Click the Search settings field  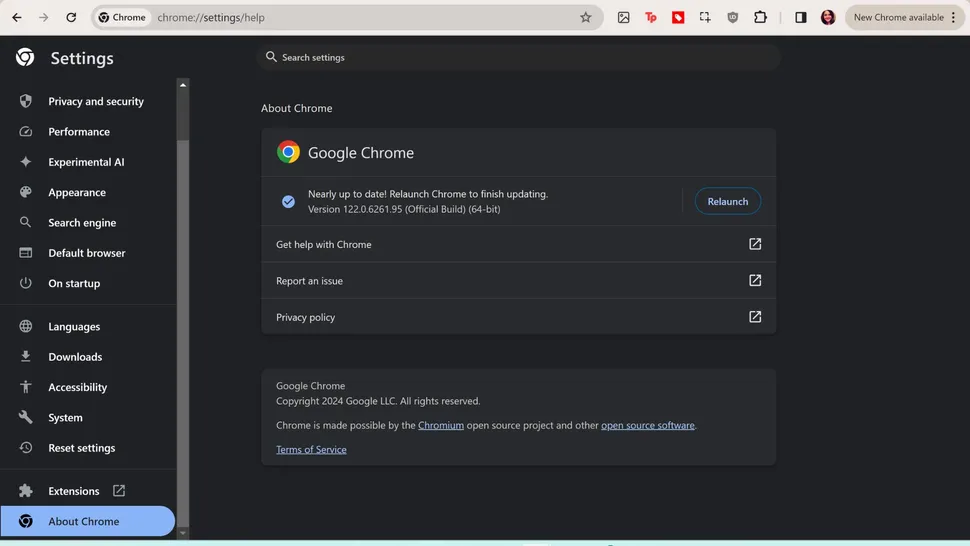point(520,58)
